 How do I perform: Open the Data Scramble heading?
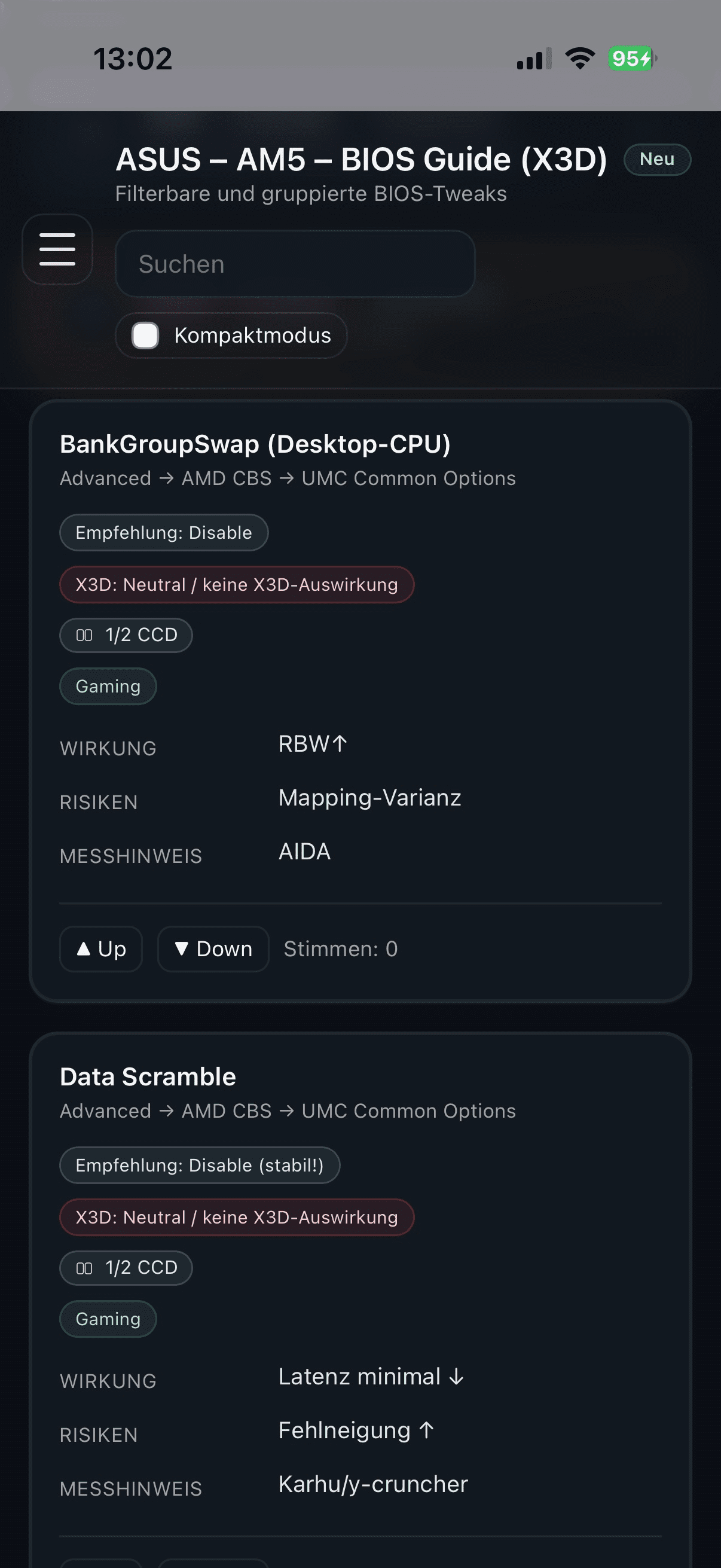(x=148, y=1077)
